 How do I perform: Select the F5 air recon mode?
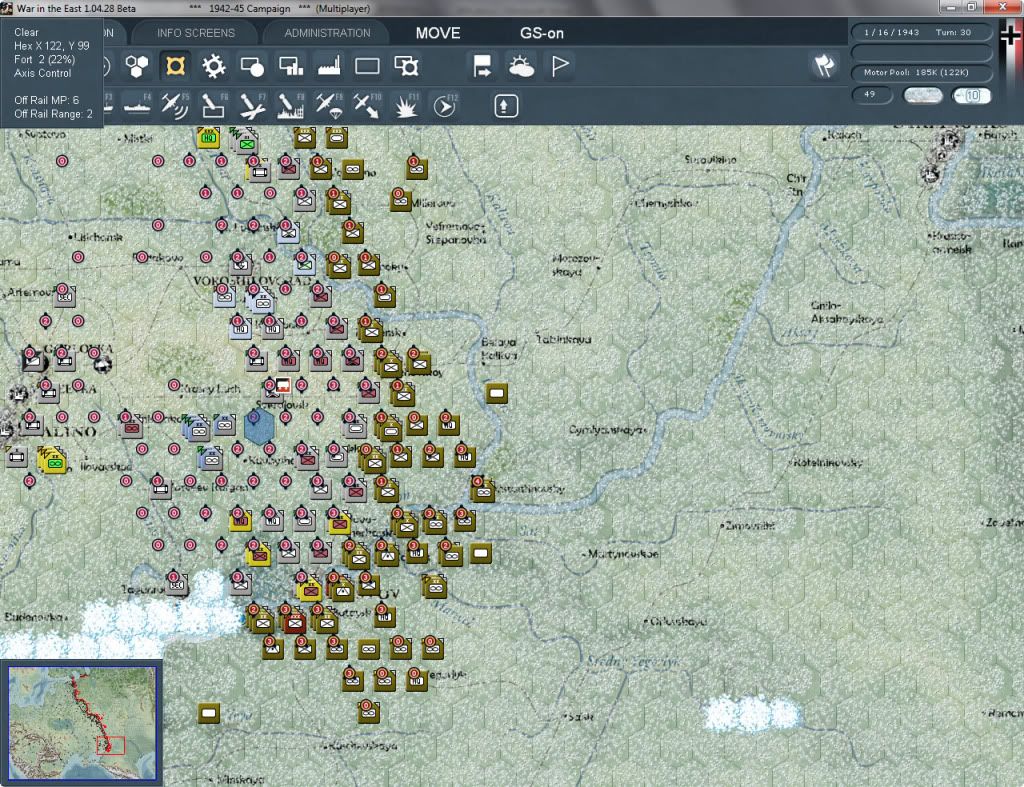pyautogui.click(x=175, y=106)
